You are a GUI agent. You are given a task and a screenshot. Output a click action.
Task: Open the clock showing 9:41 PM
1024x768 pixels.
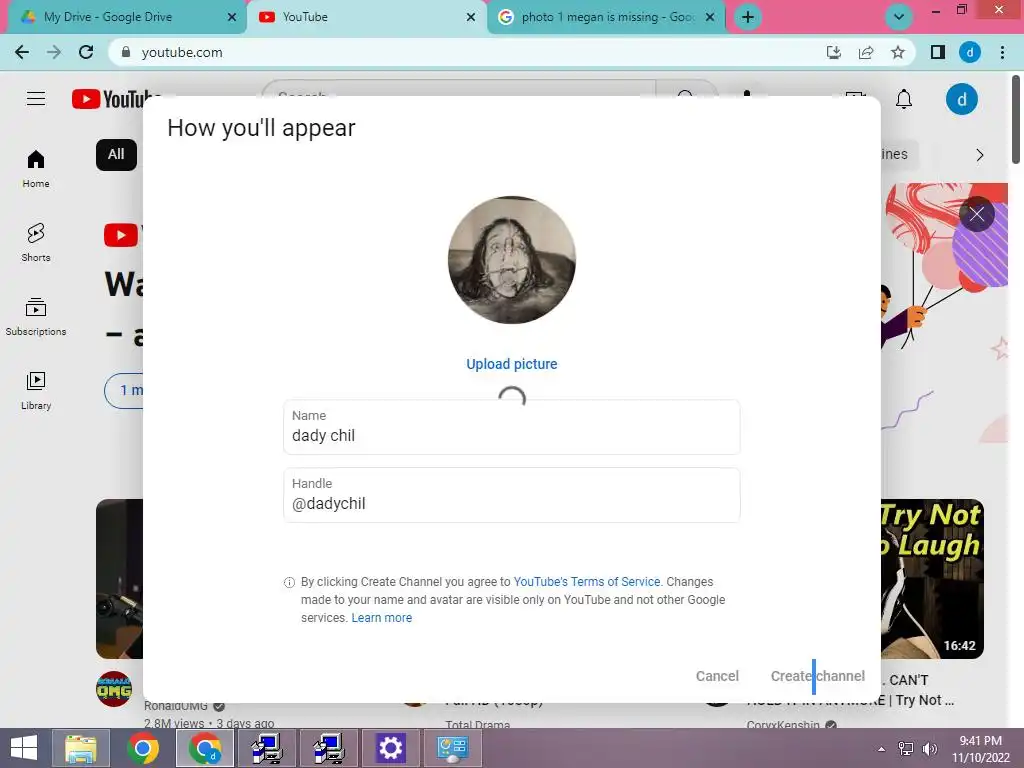click(x=980, y=749)
